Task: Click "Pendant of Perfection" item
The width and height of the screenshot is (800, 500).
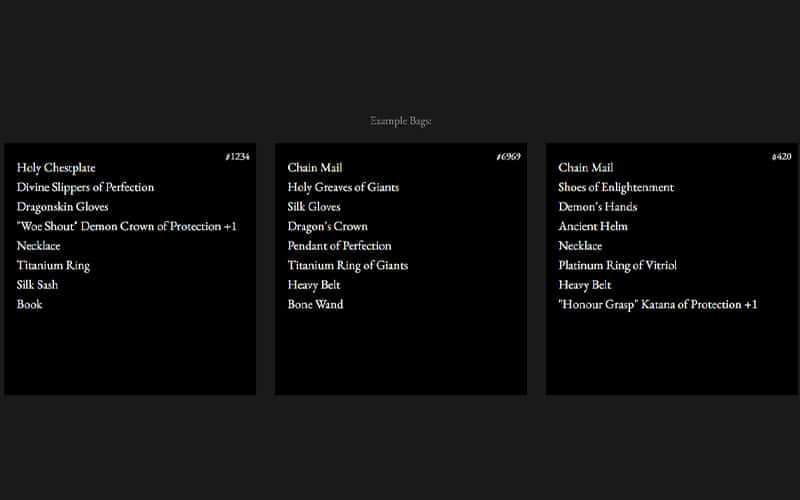Action: click(339, 246)
